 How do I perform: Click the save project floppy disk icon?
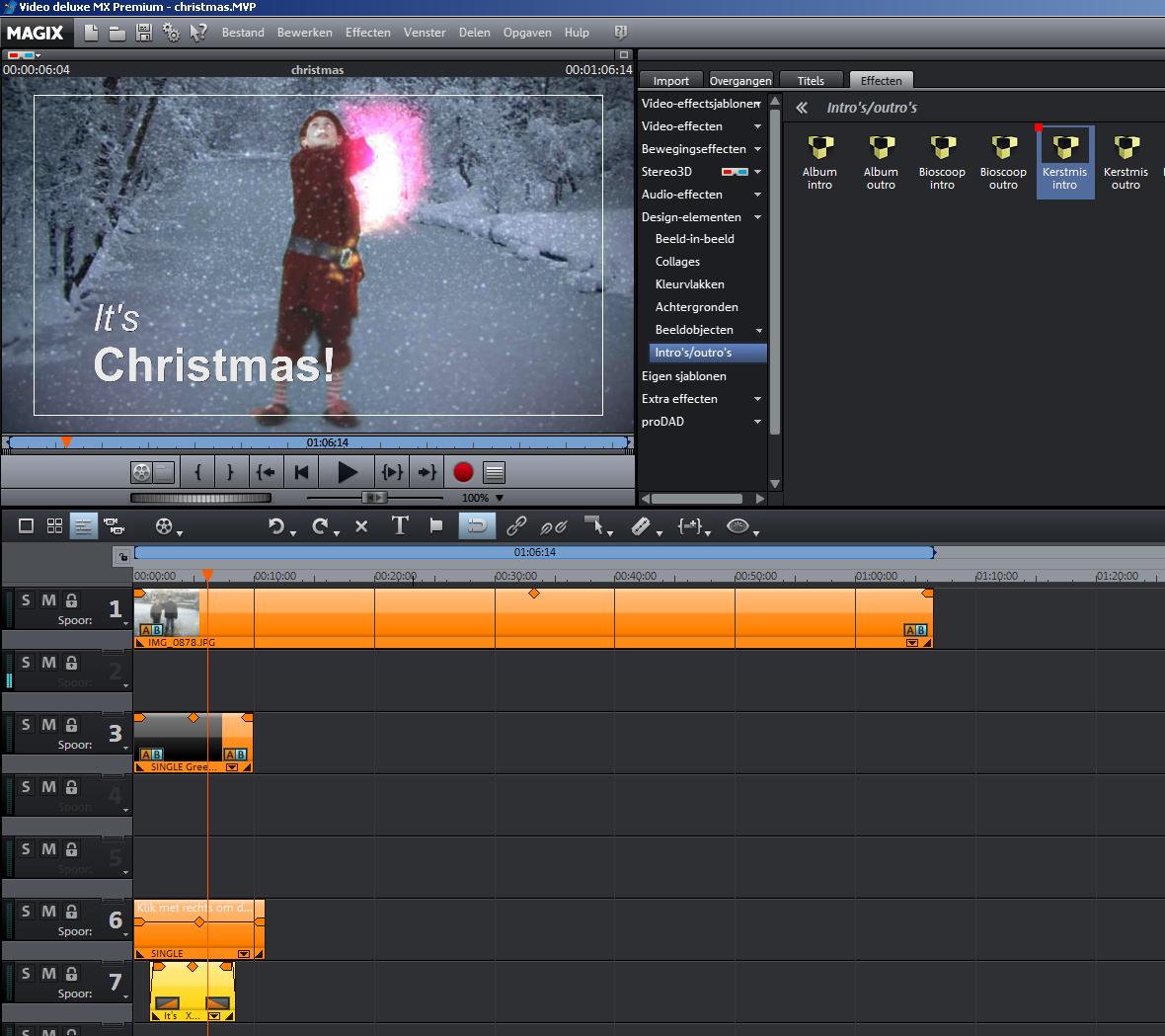[144, 33]
